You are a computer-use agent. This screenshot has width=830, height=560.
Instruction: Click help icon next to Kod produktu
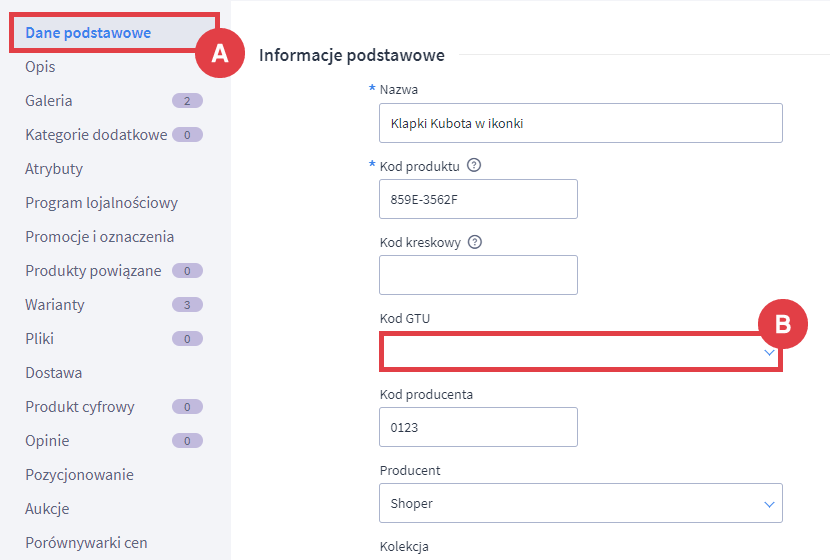(x=474, y=166)
